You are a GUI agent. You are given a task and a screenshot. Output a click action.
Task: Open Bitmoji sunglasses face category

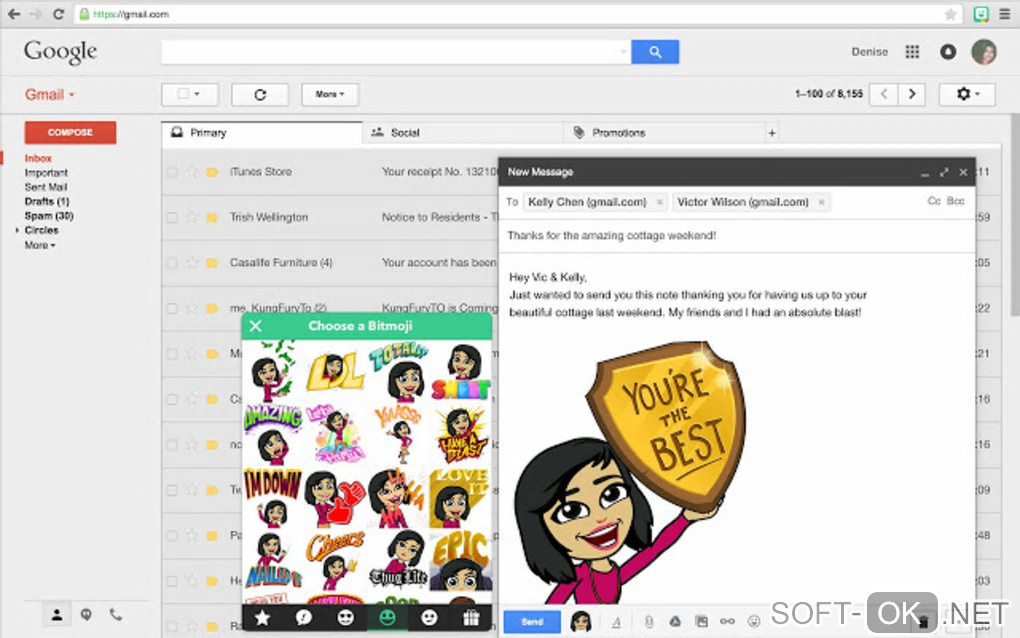pos(345,618)
